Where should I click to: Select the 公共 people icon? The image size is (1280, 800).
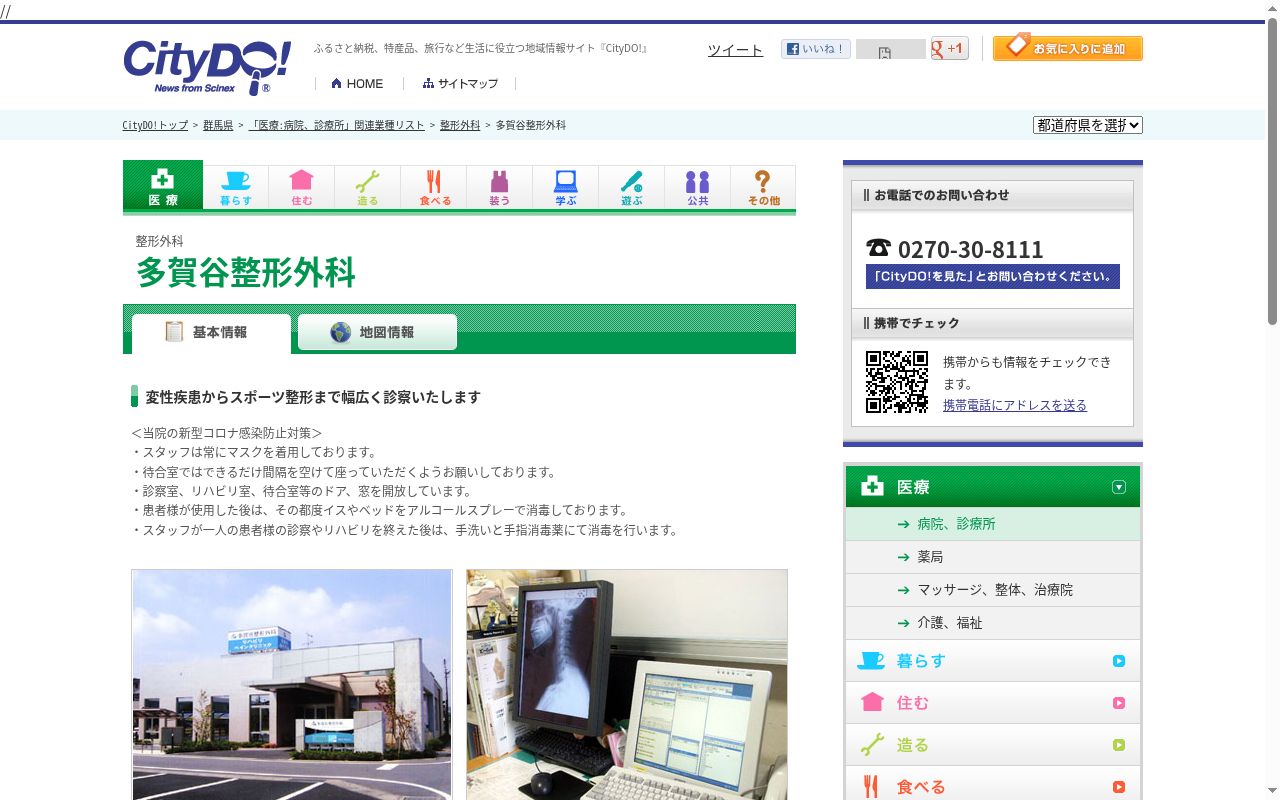pyautogui.click(x=698, y=187)
